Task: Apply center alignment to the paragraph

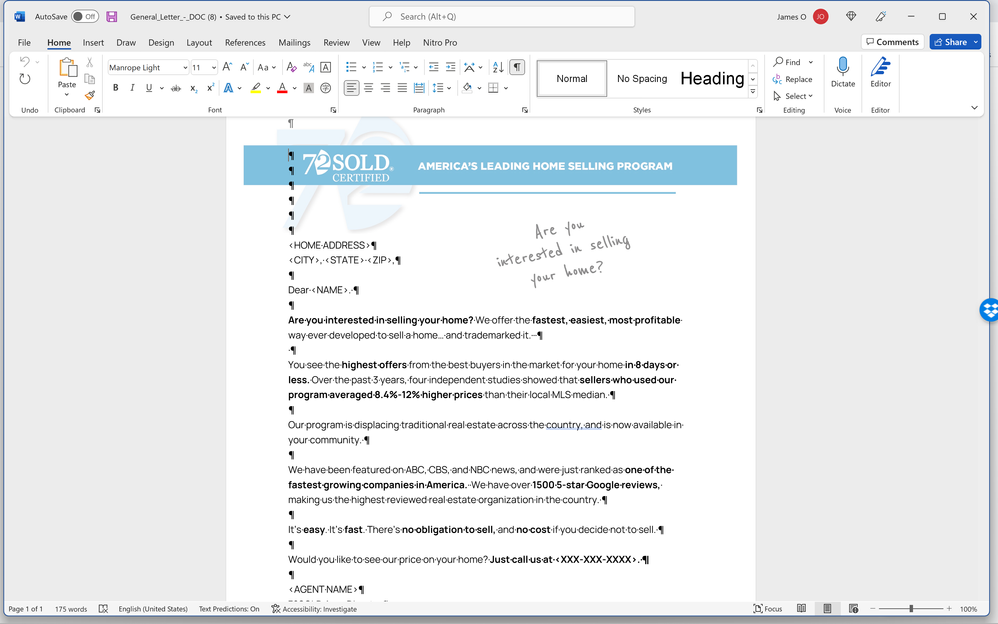Action: 366,88
